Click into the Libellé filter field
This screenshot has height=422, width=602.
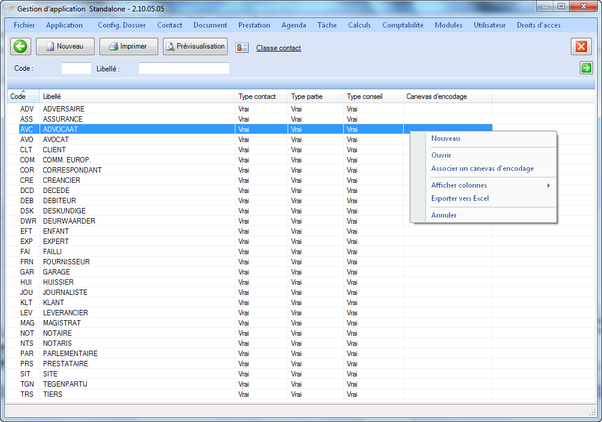coord(183,69)
